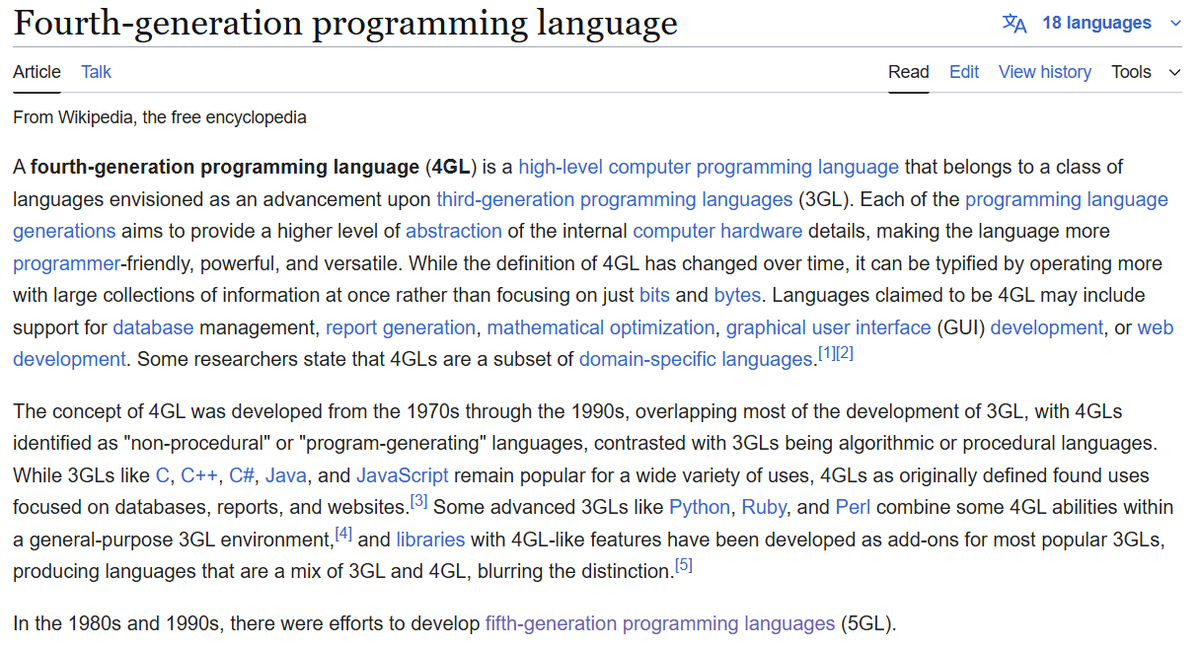Jump to citation [2]

pyautogui.click(x=844, y=355)
